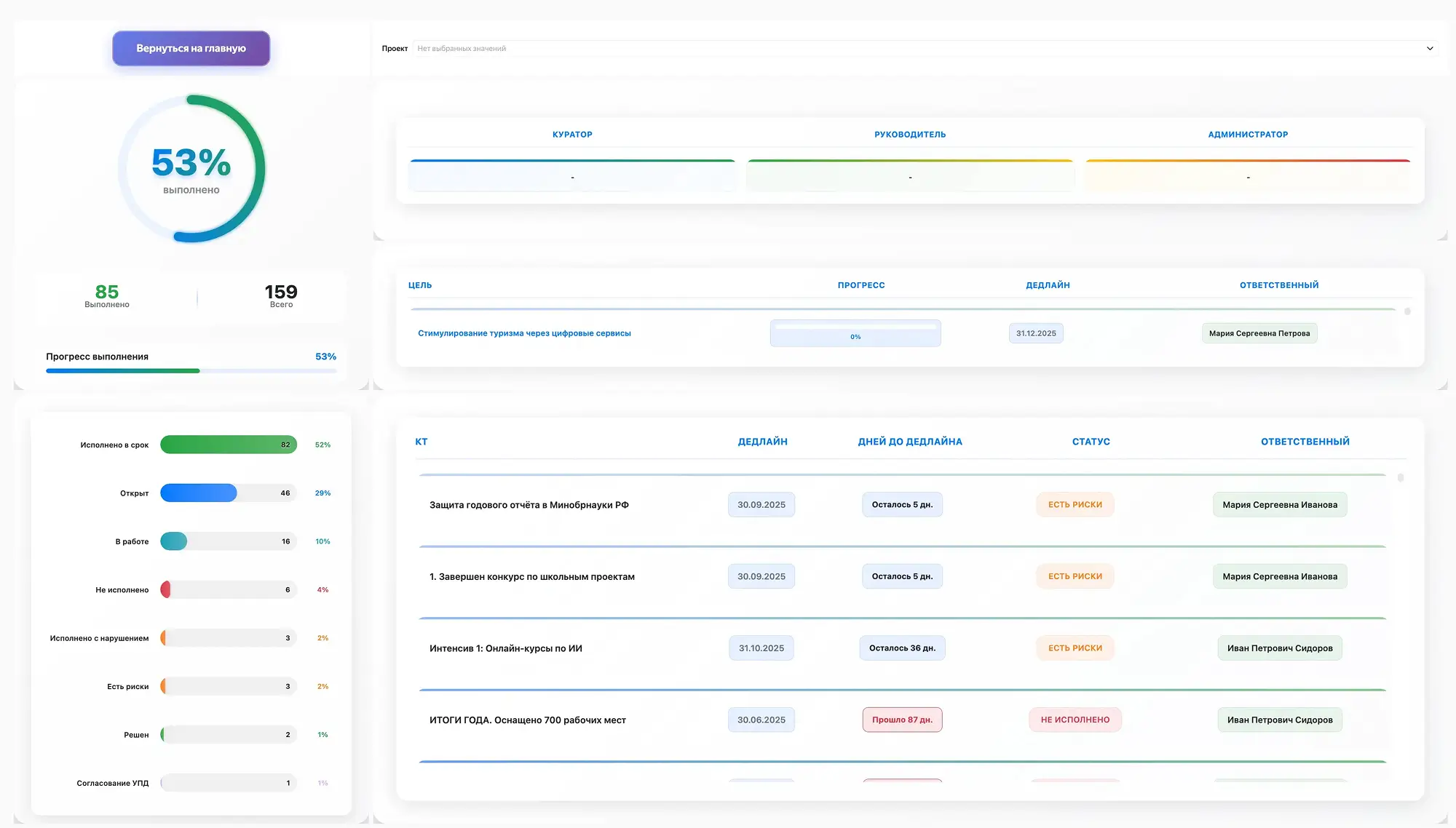Image resolution: width=1456 pixels, height=828 pixels.
Task: Click the 'КУРАТОР' card value field
Action: click(572, 177)
